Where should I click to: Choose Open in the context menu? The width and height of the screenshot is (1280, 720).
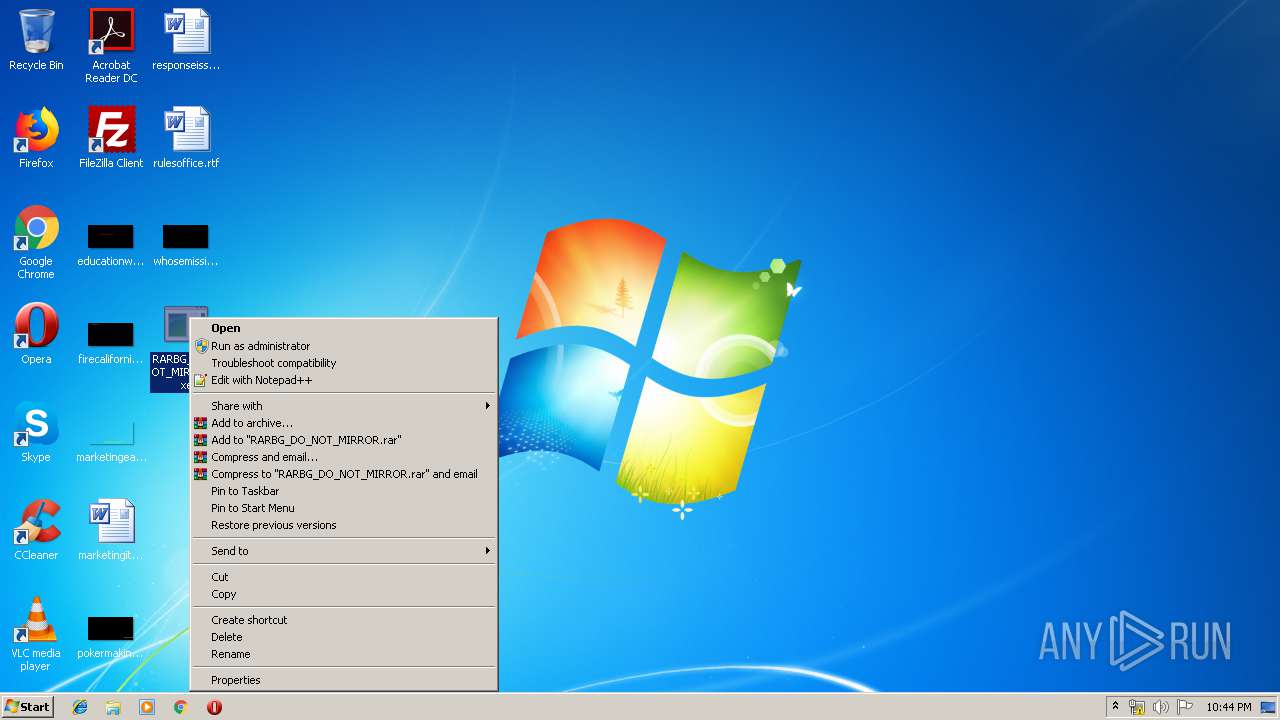343,328
